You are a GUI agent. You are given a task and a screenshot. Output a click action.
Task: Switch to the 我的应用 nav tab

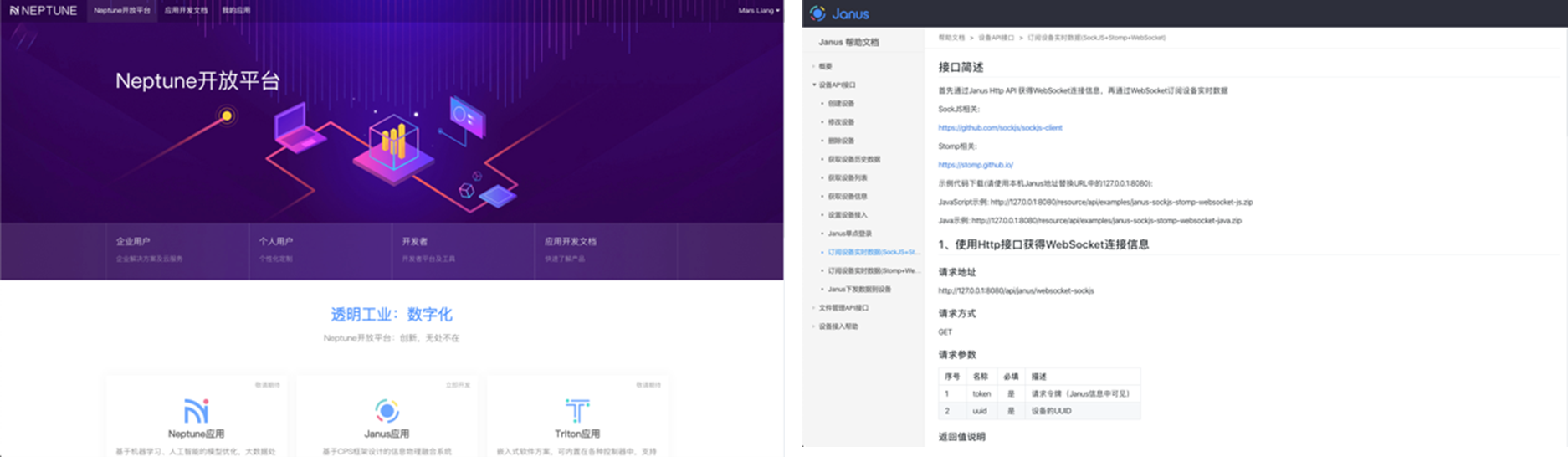point(236,11)
